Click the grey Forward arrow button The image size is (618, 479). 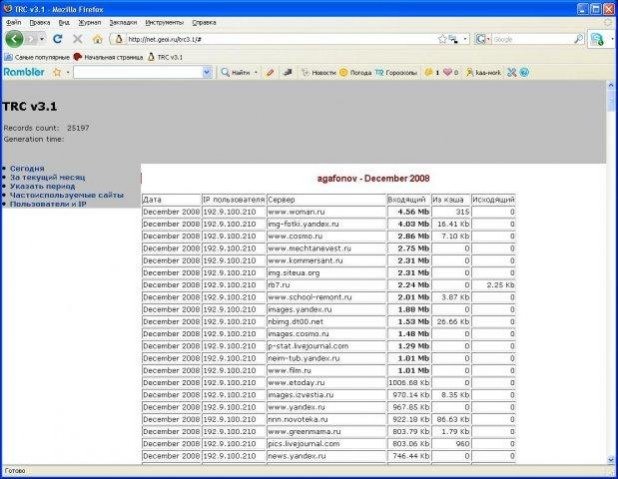point(32,39)
